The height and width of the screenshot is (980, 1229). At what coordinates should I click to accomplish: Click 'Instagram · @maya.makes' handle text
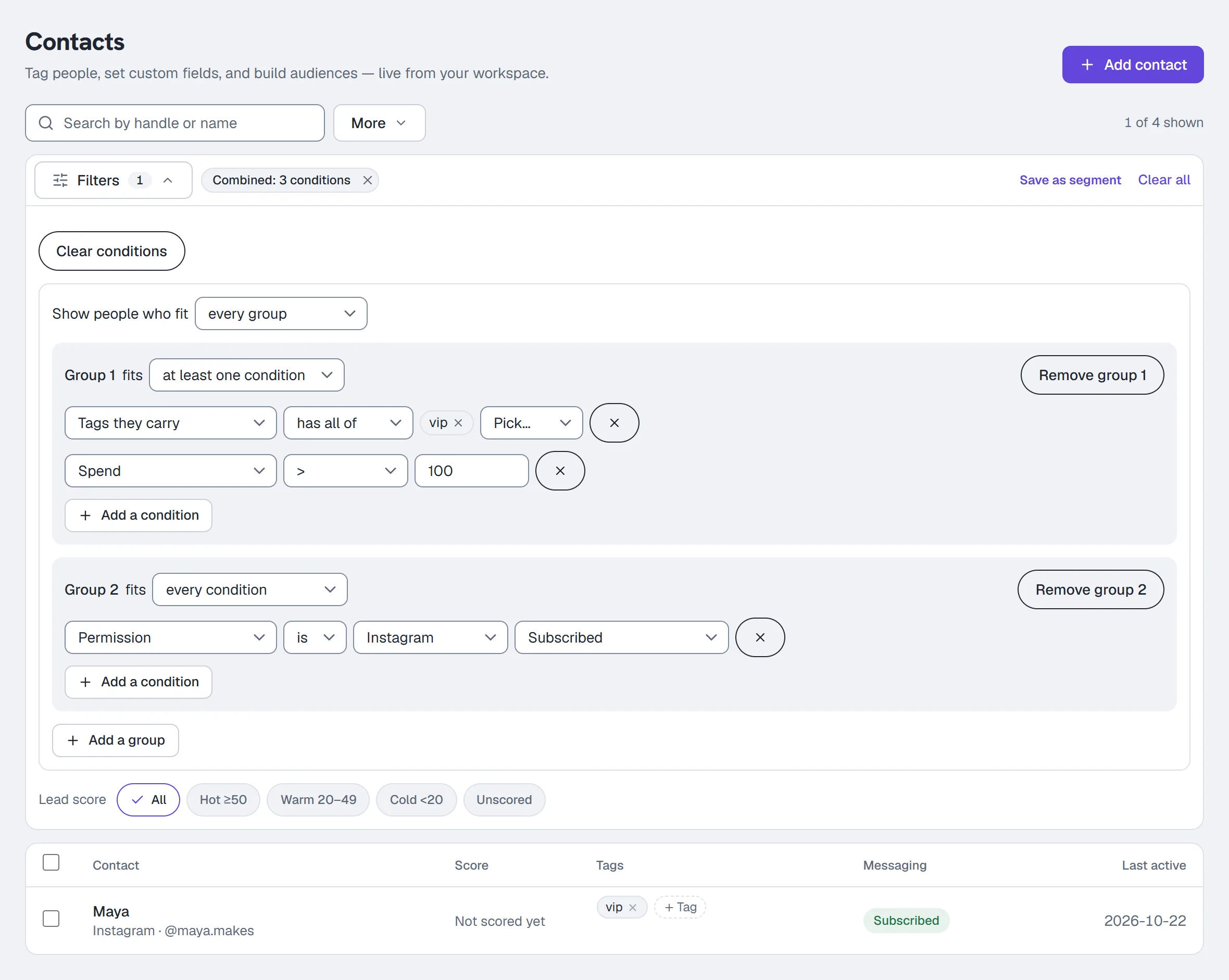173,931
